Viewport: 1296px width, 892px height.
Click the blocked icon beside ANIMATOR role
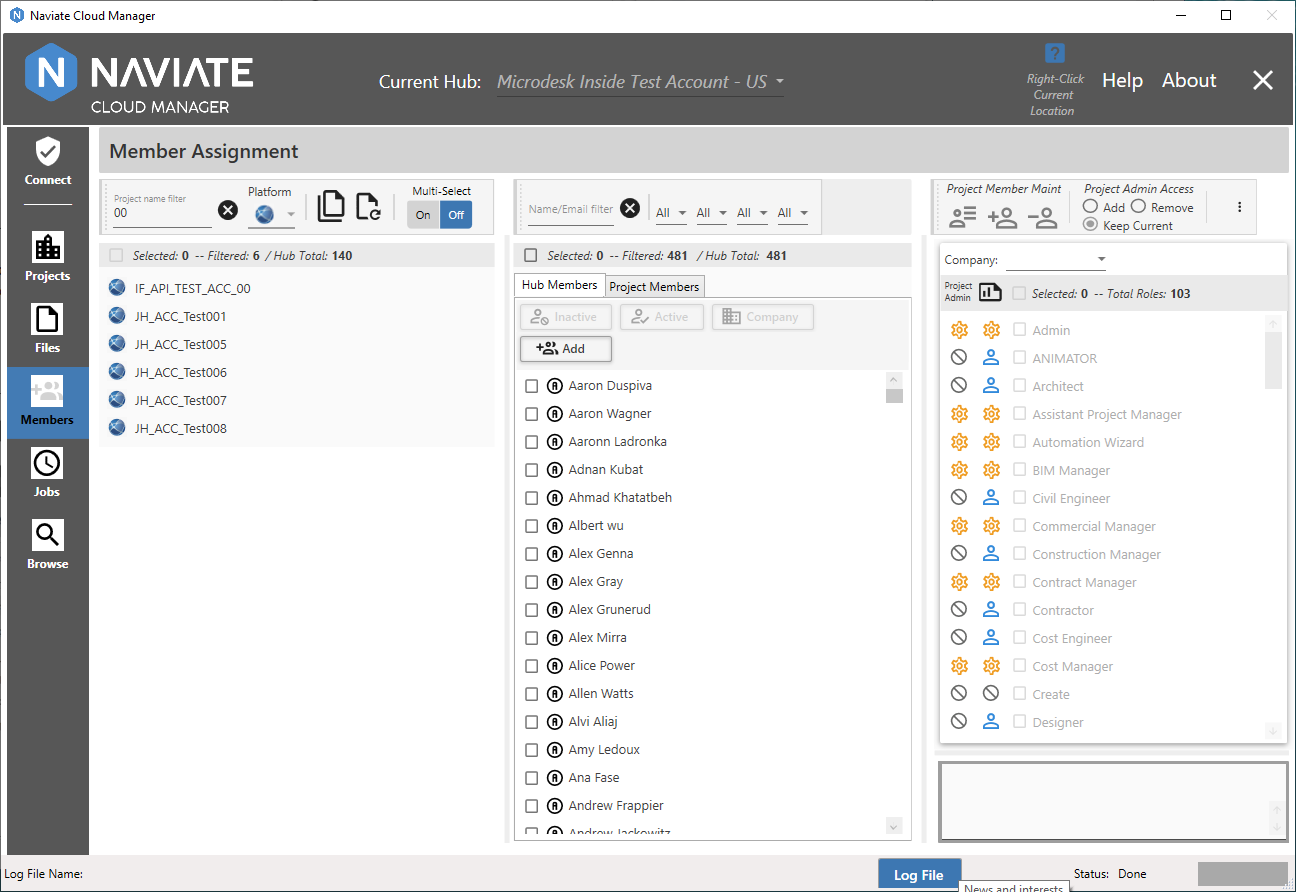pos(959,358)
